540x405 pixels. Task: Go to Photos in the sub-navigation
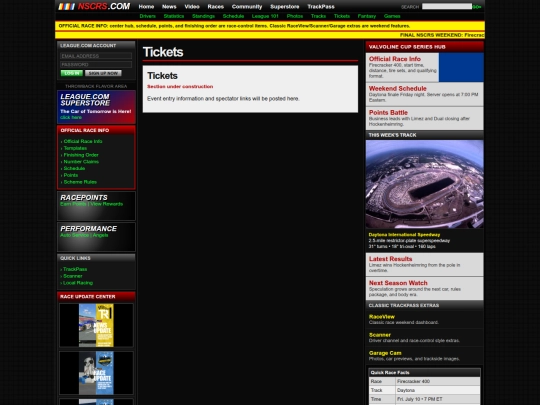pos(295,16)
